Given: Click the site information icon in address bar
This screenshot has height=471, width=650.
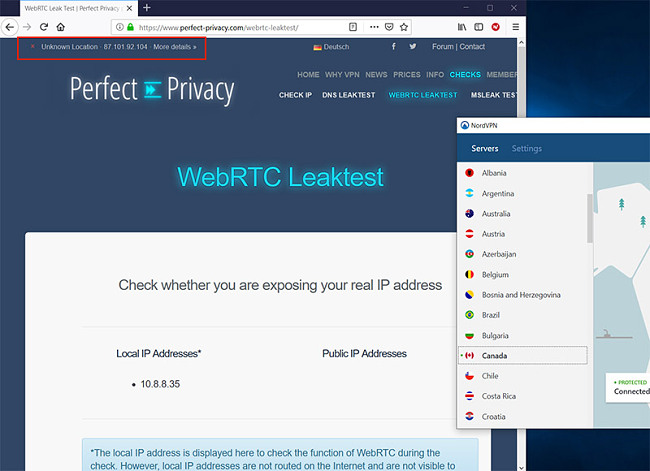Looking at the screenshot, I should pyautogui.click(x=120, y=27).
